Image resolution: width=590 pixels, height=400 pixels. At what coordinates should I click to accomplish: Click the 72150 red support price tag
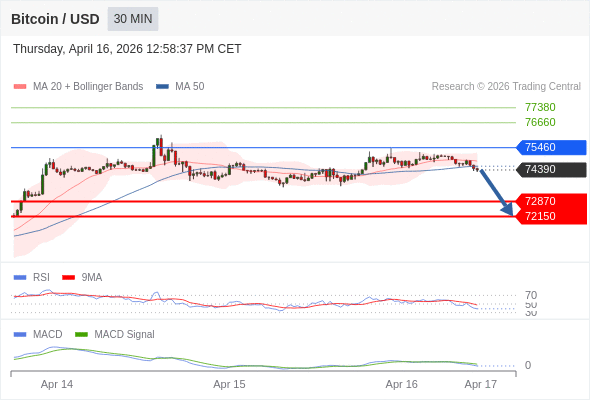point(551,216)
